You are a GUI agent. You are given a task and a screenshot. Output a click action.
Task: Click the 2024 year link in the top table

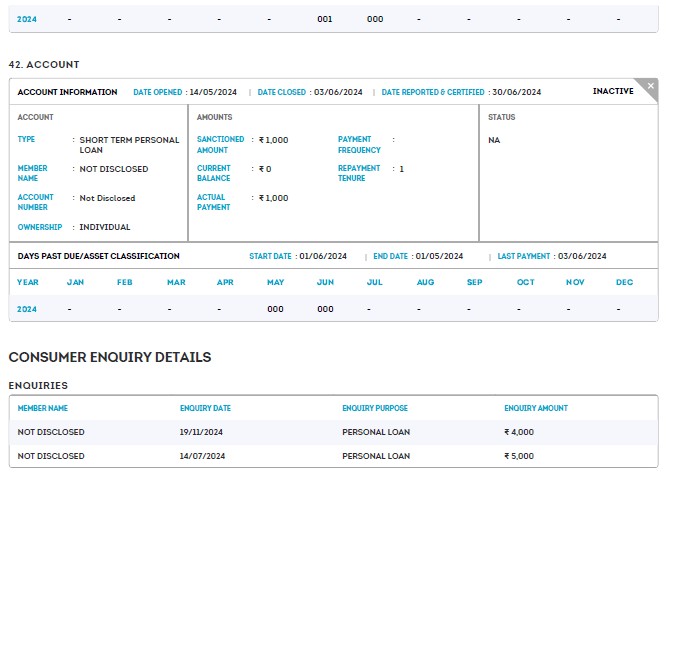[27, 19]
